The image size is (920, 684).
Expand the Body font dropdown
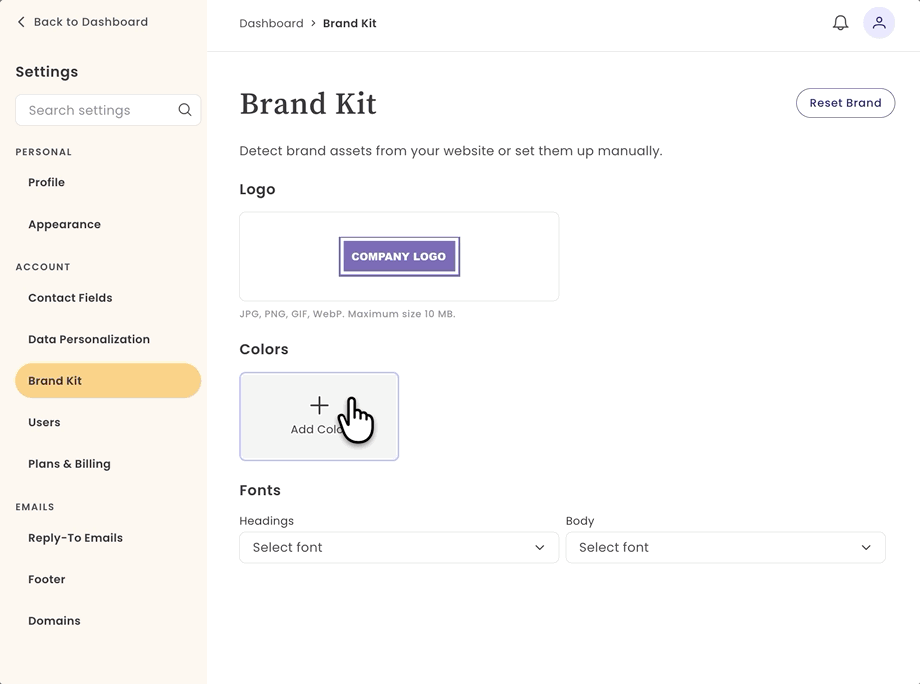tap(725, 547)
